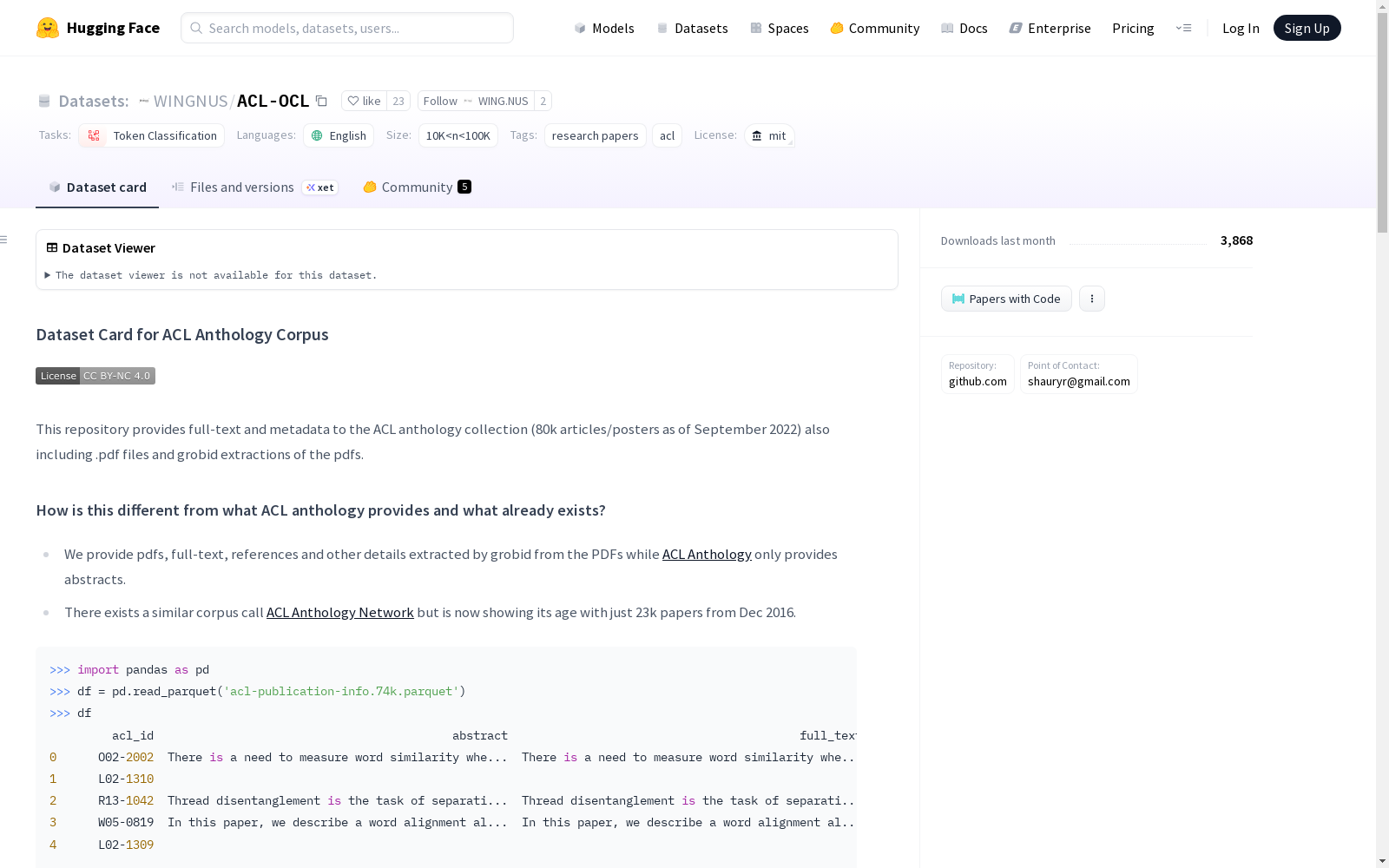Click the Hugging Face logo icon
This screenshot has width=1389, height=868.
click(48, 28)
